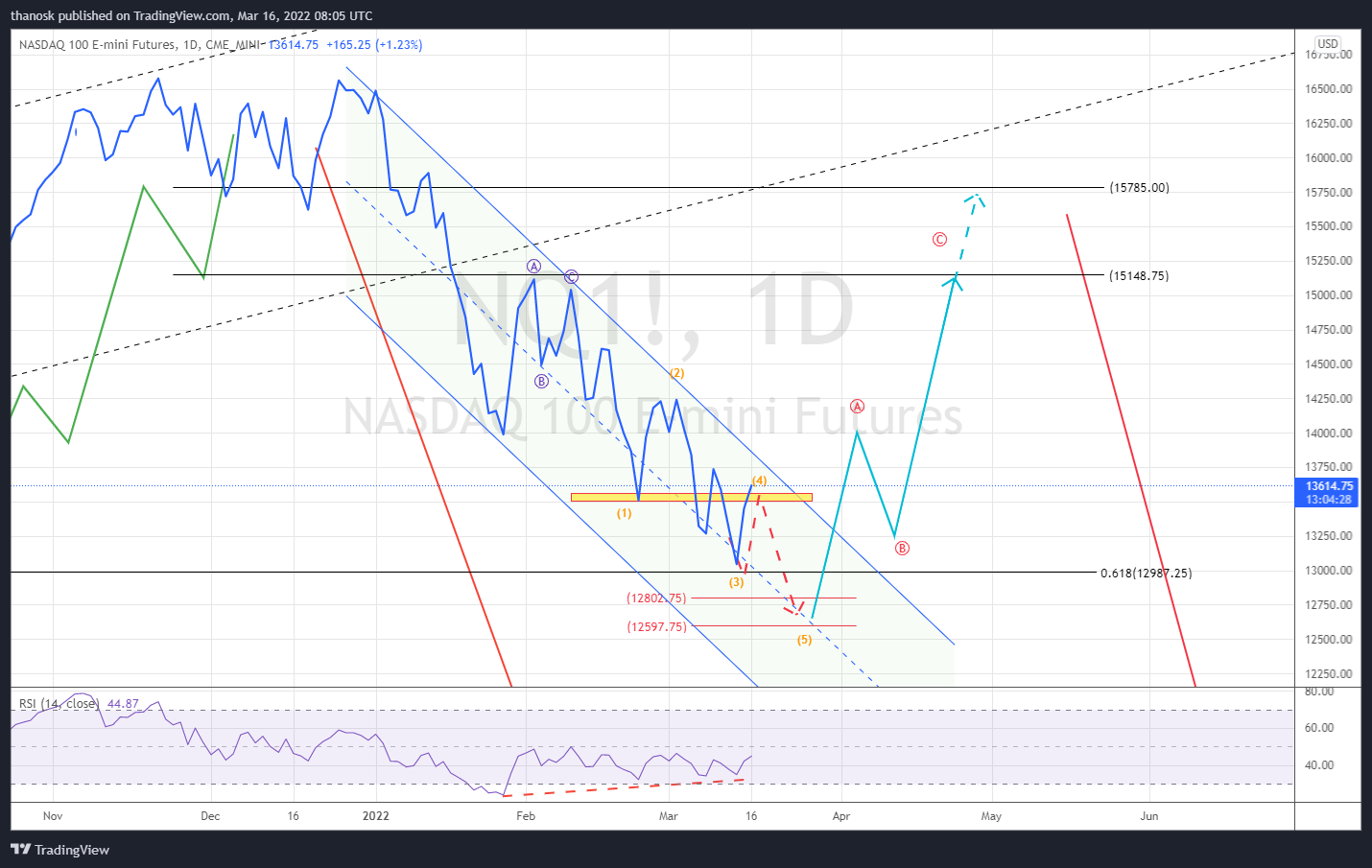Click the orange wave (5) label

tap(804, 641)
